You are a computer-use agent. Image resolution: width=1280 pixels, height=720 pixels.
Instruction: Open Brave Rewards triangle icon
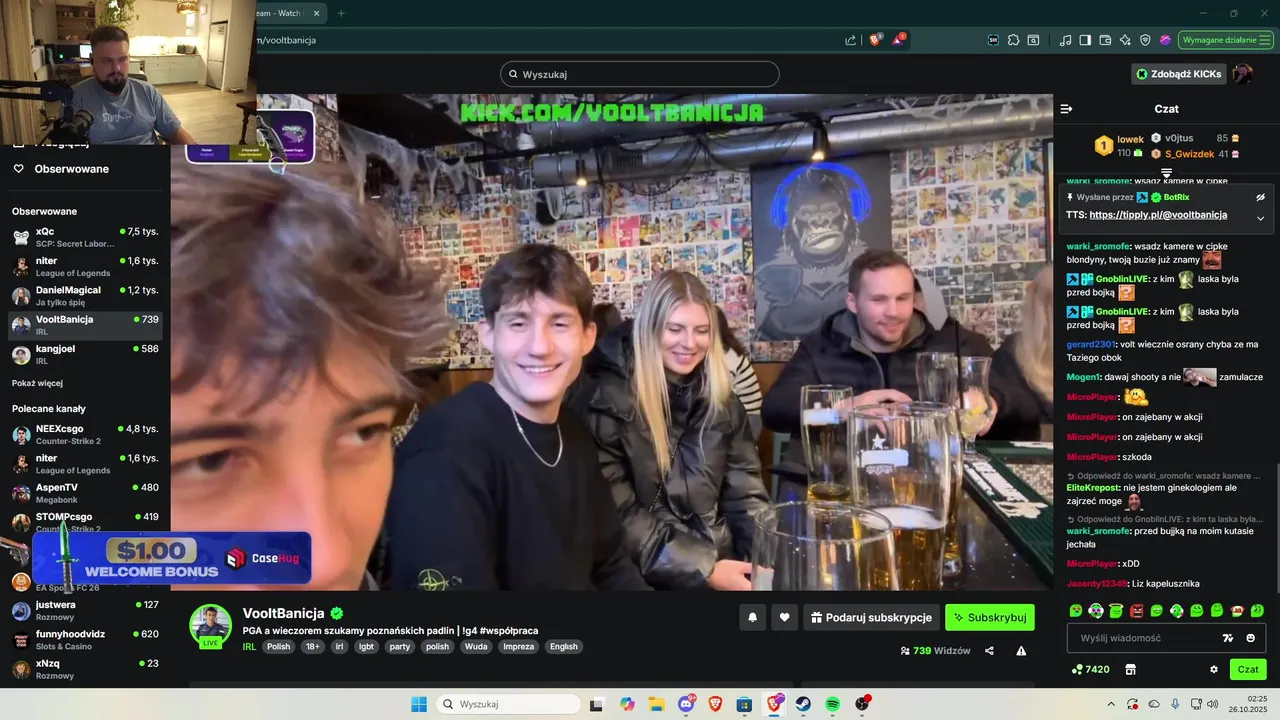(x=899, y=40)
